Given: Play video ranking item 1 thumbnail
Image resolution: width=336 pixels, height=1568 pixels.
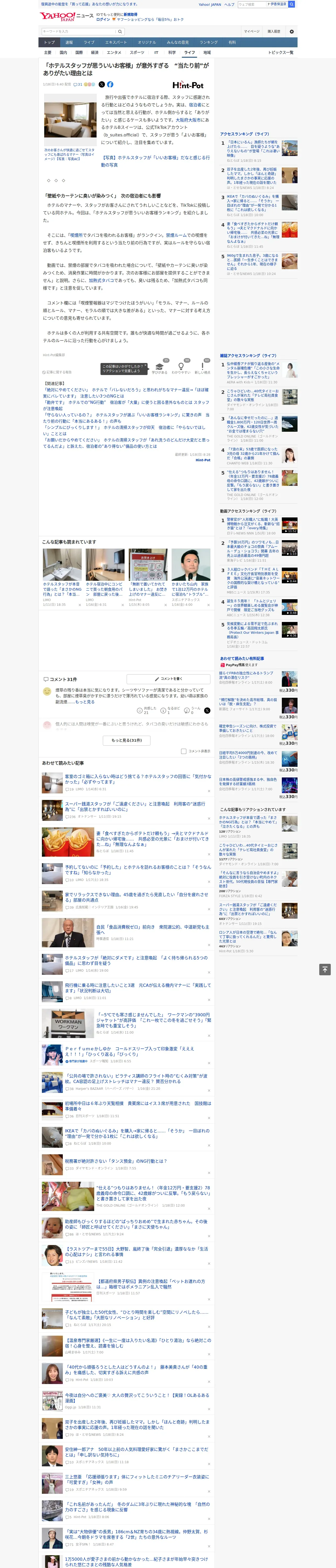Looking at the screenshot, I should tap(290, 525).
